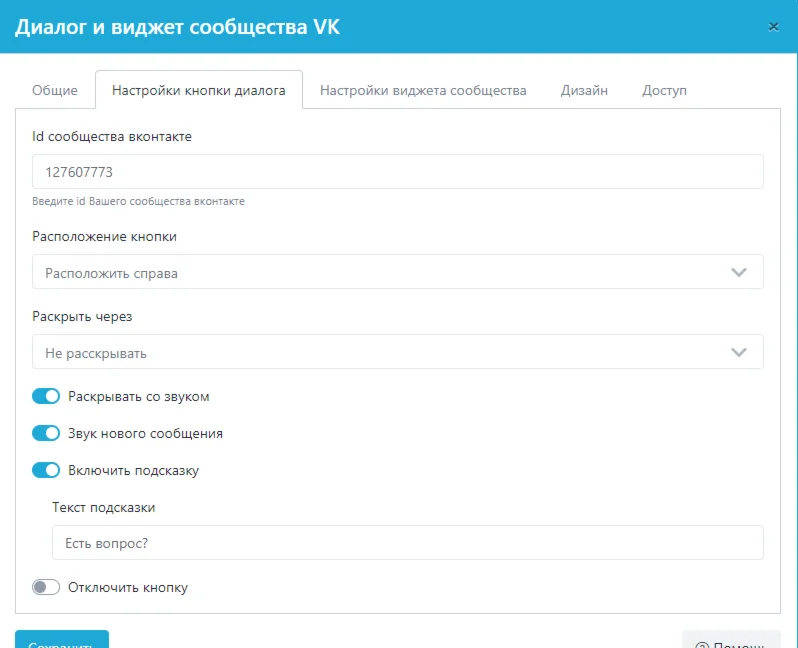Image resolution: width=798 pixels, height=648 pixels.
Task: Open the Доступ tab
Action: click(664, 90)
